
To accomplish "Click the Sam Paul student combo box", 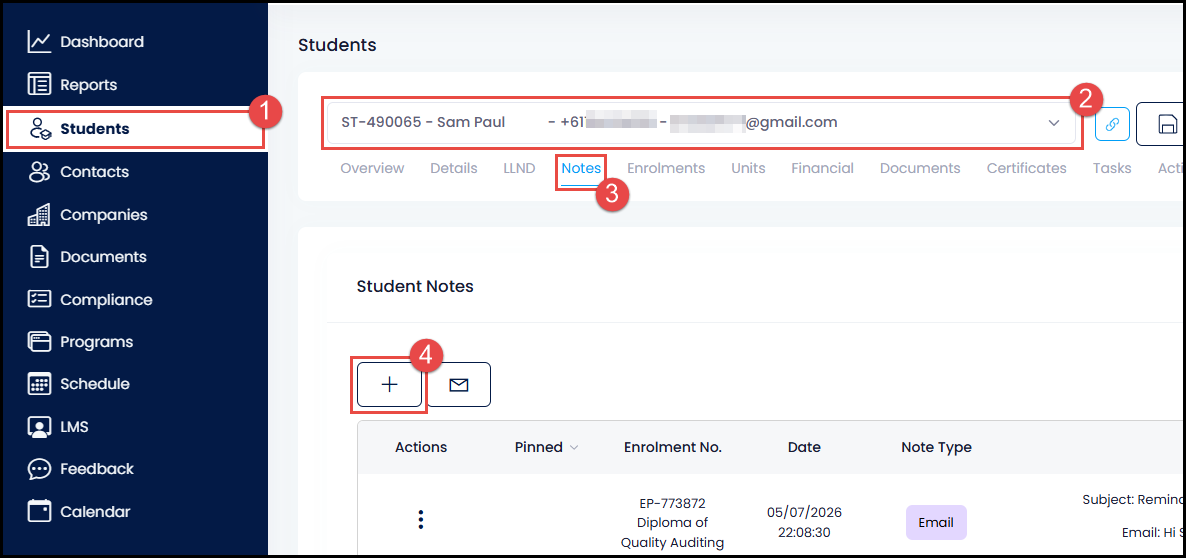I will 701,123.
